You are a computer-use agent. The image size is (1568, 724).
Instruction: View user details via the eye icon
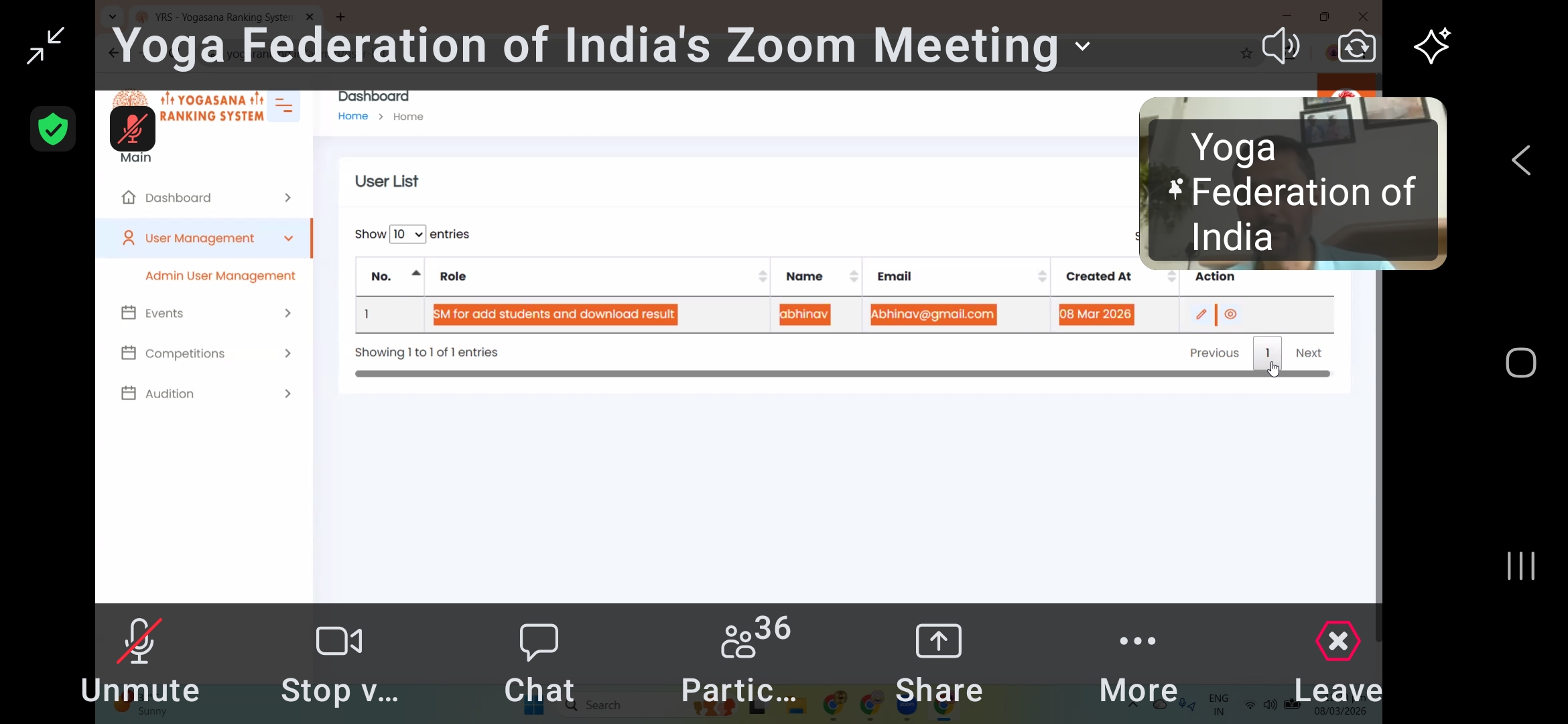(x=1231, y=314)
